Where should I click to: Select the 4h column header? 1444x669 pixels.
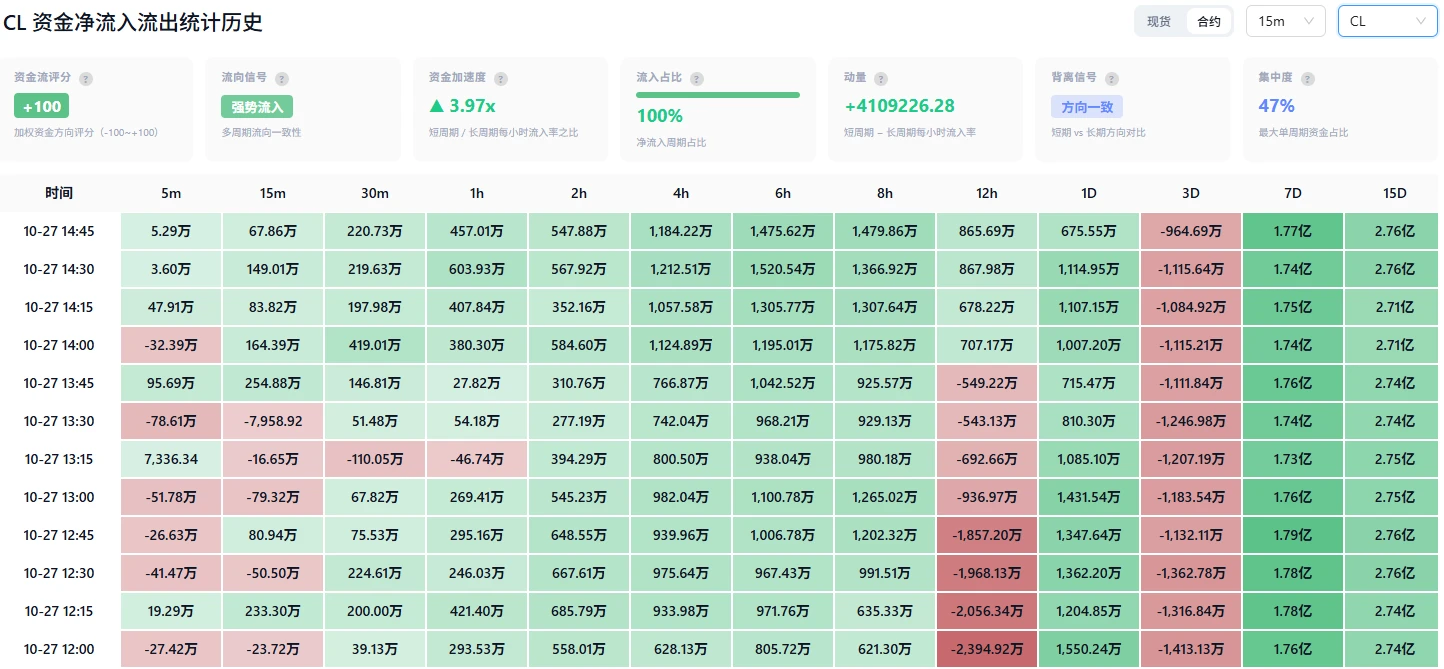[680, 193]
